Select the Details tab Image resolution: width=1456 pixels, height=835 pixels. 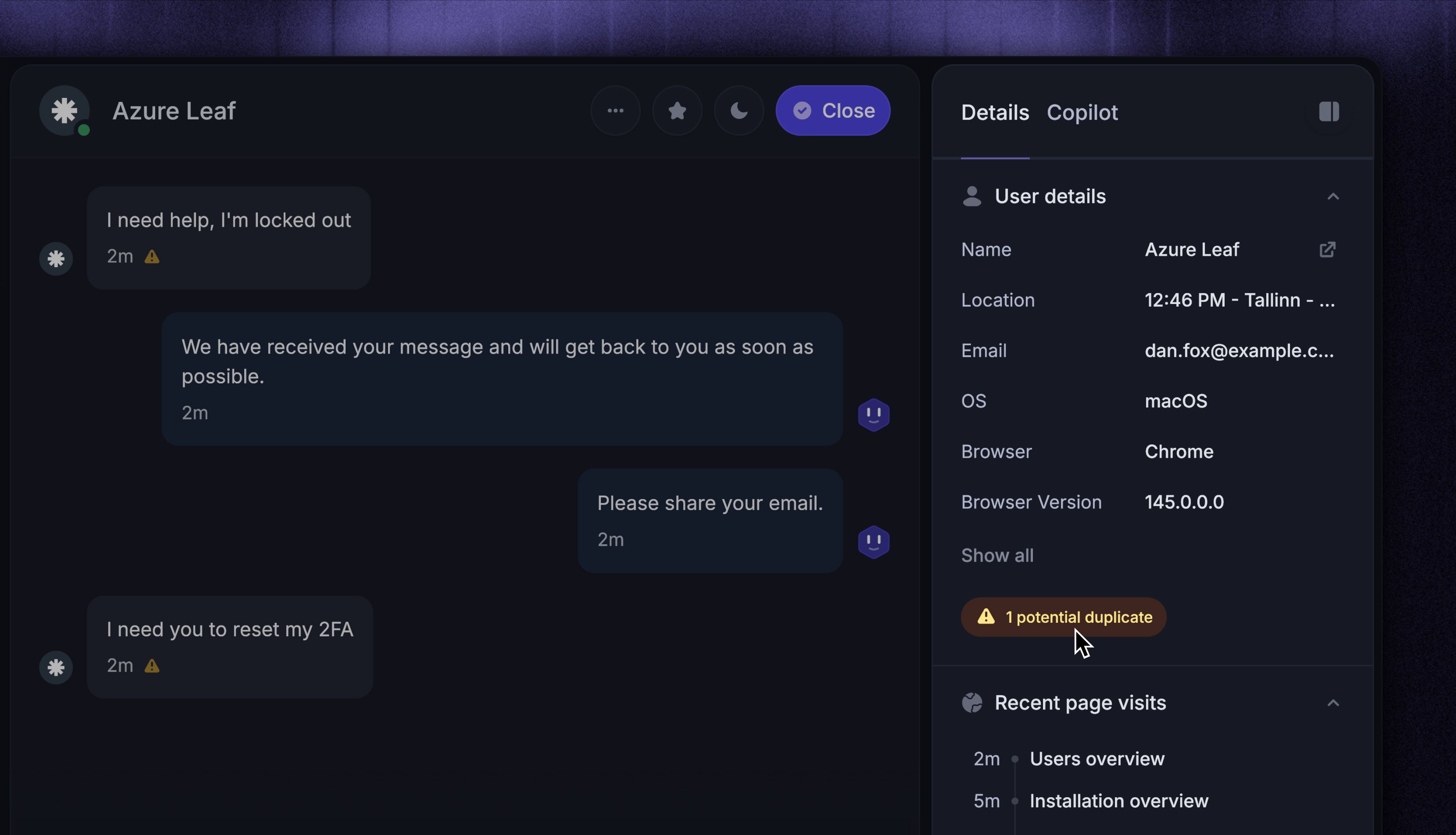994,112
